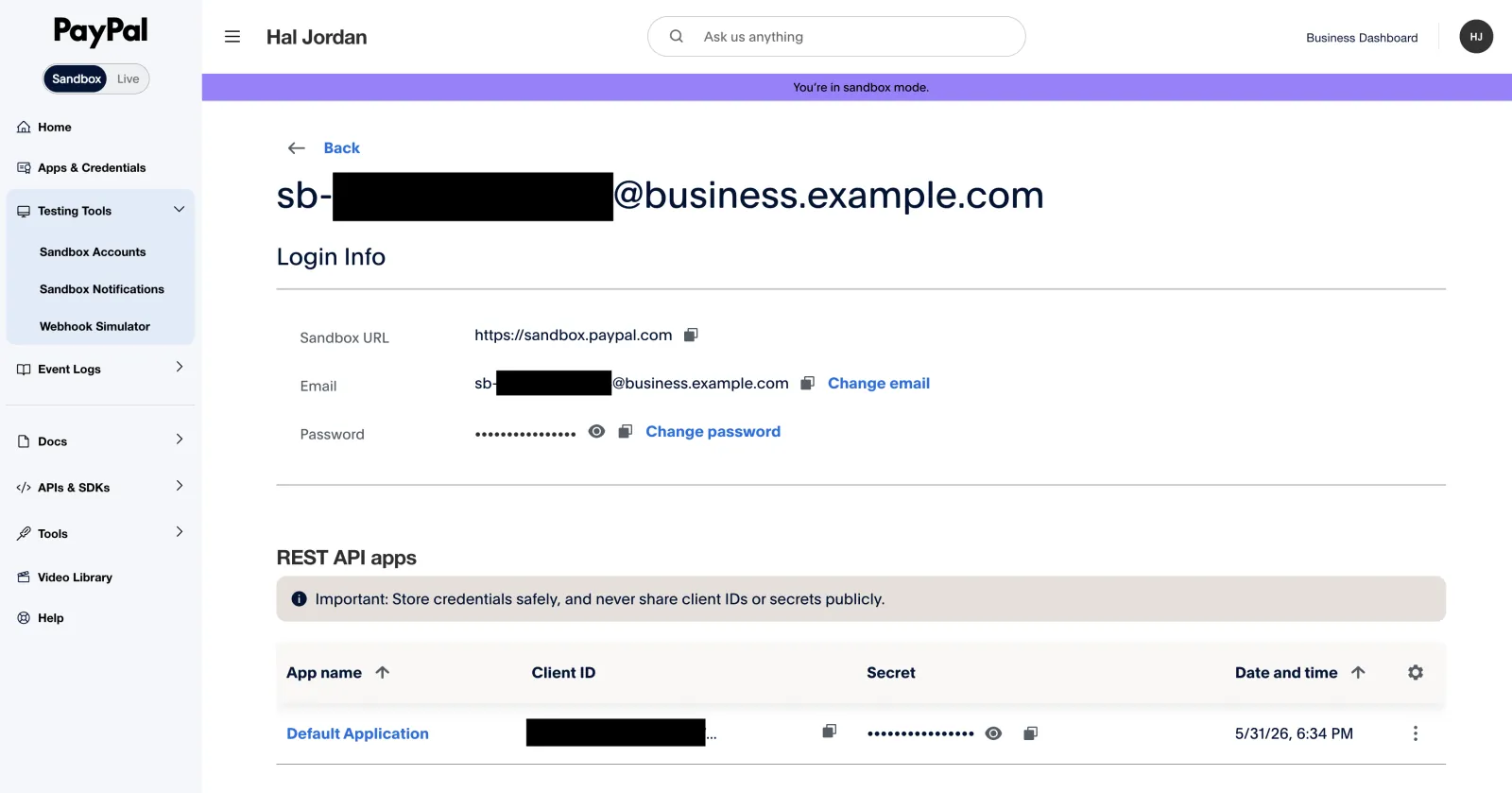The height and width of the screenshot is (793, 1512).
Task: Switch to Live mode
Action: coord(128,78)
